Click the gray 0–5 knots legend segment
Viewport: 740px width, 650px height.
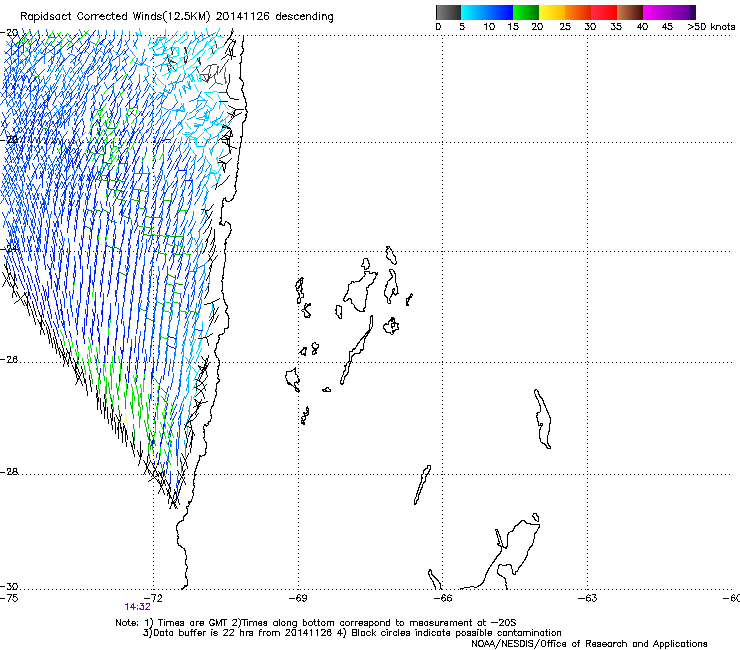448,12
